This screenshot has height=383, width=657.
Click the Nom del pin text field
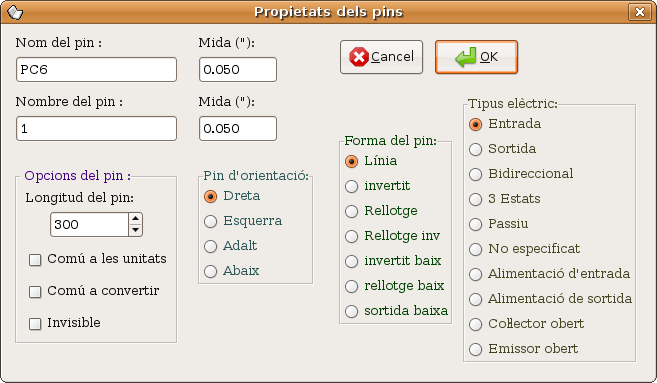tap(96, 70)
